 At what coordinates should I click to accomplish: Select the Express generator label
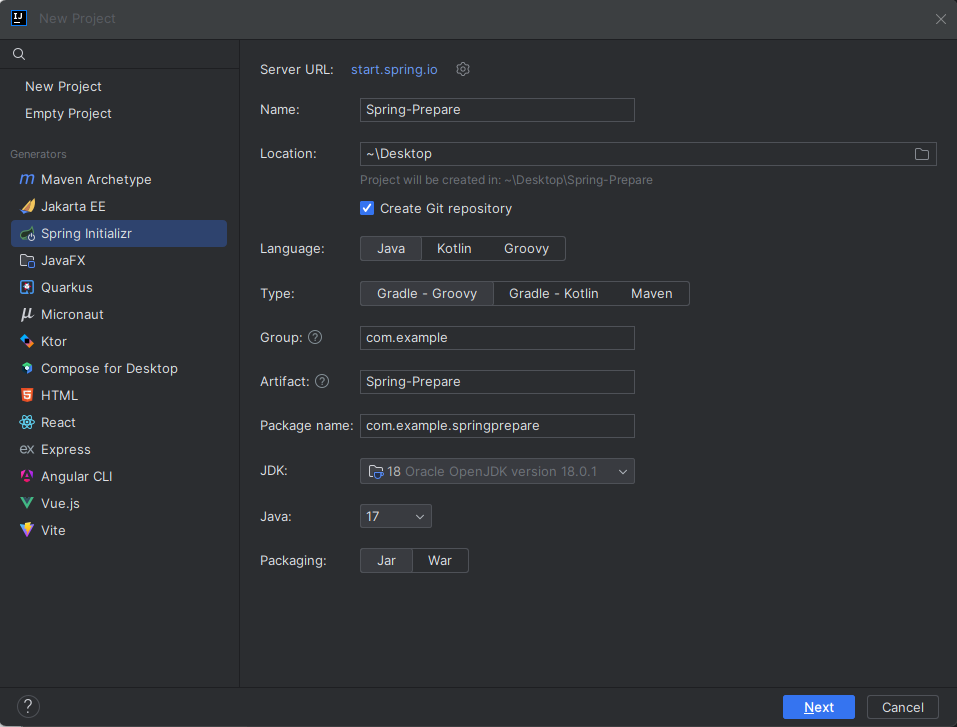[65, 449]
